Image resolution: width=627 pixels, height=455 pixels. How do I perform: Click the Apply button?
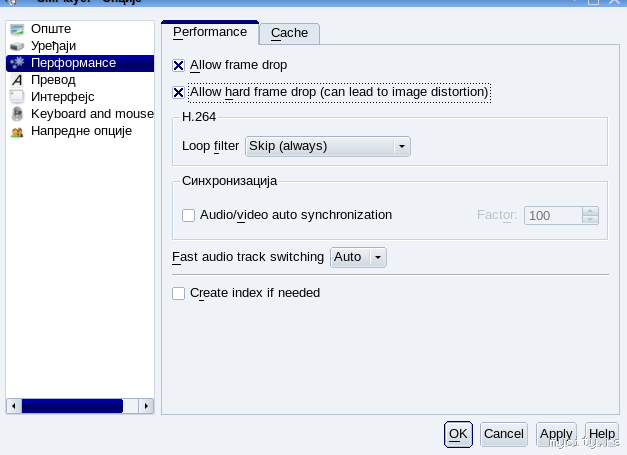[x=556, y=433]
